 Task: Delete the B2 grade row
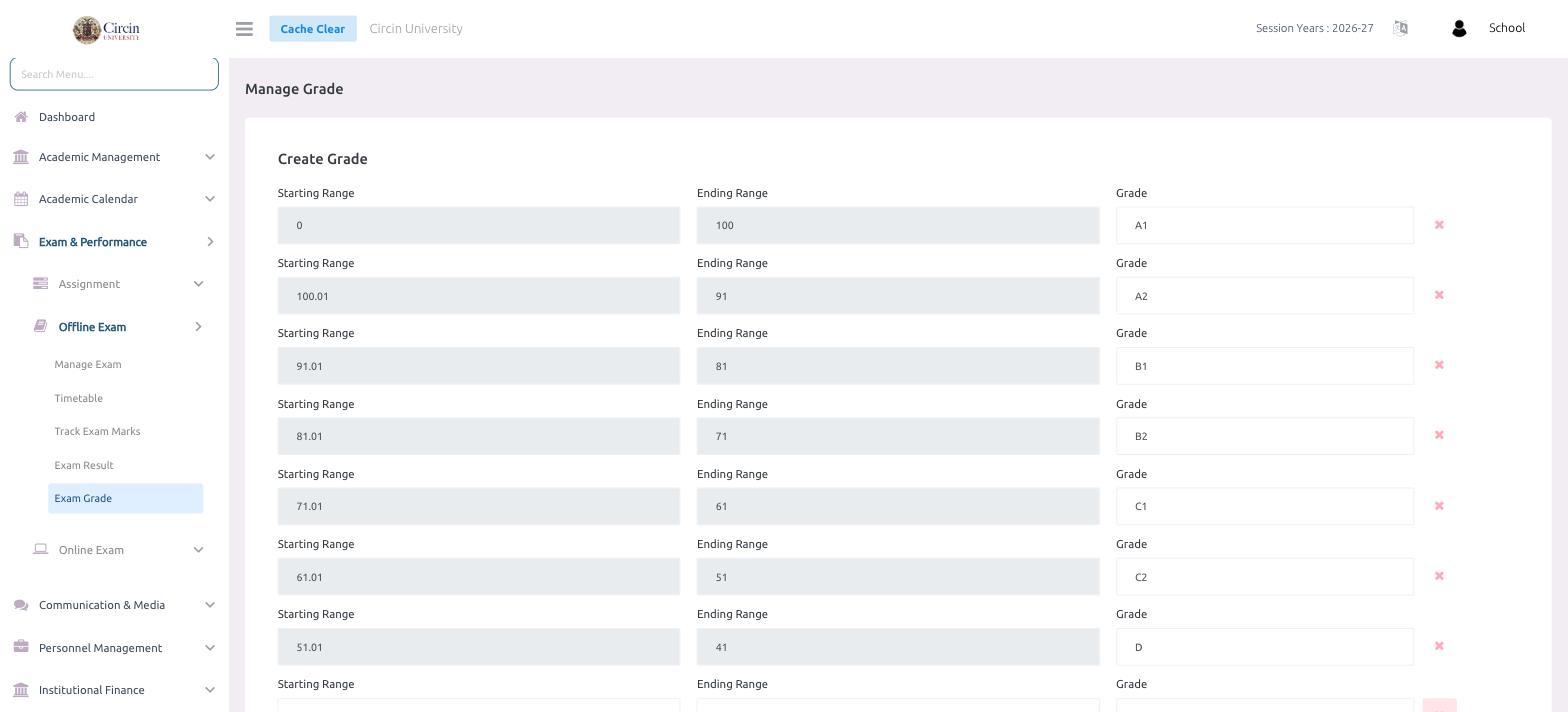(1439, 435)
